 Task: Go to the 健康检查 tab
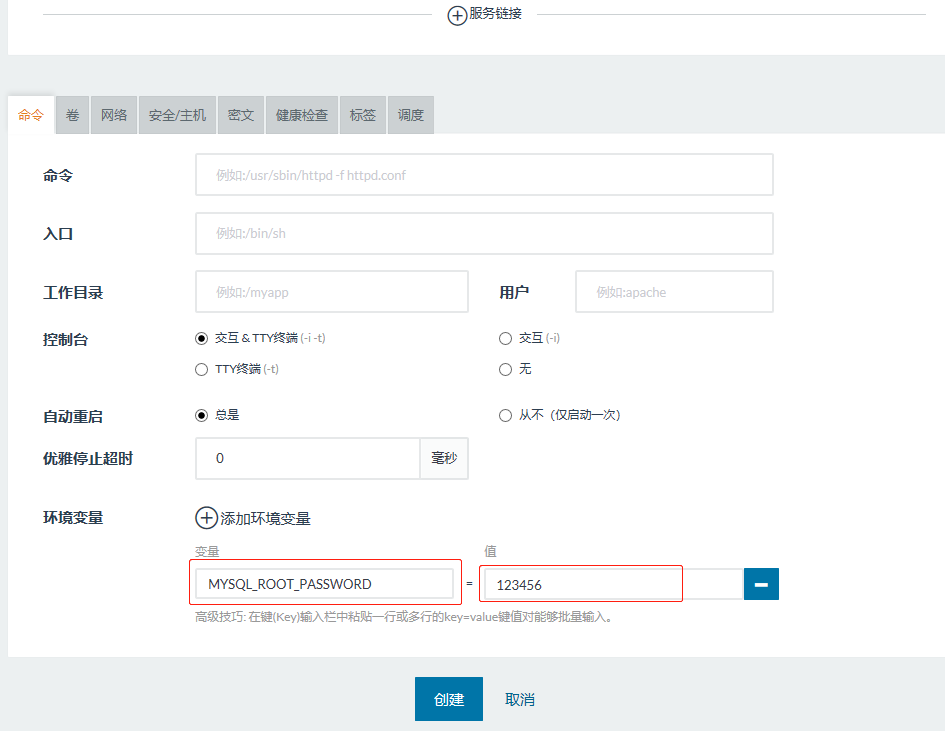point(302,115)
